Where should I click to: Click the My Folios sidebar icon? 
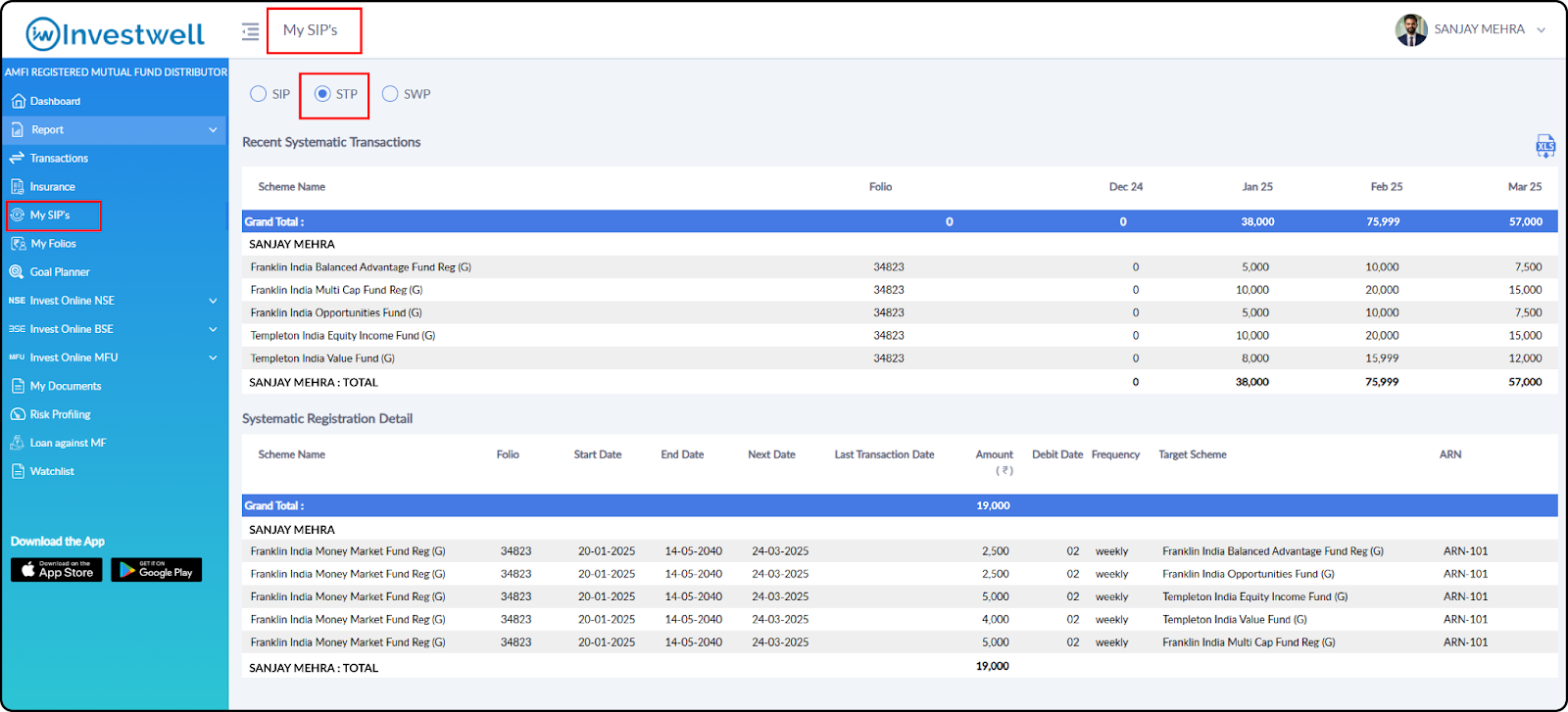19,243
